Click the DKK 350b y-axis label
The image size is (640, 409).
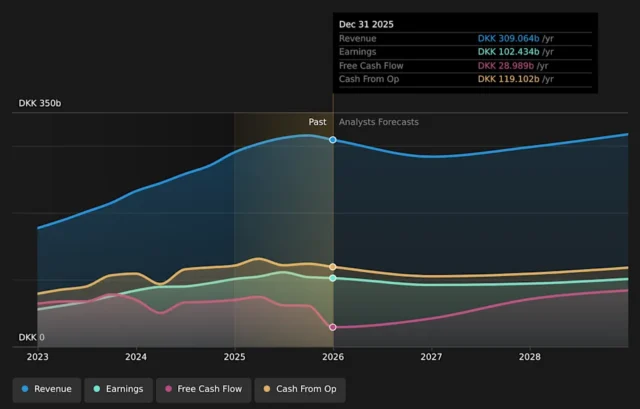tap(39, 104)
